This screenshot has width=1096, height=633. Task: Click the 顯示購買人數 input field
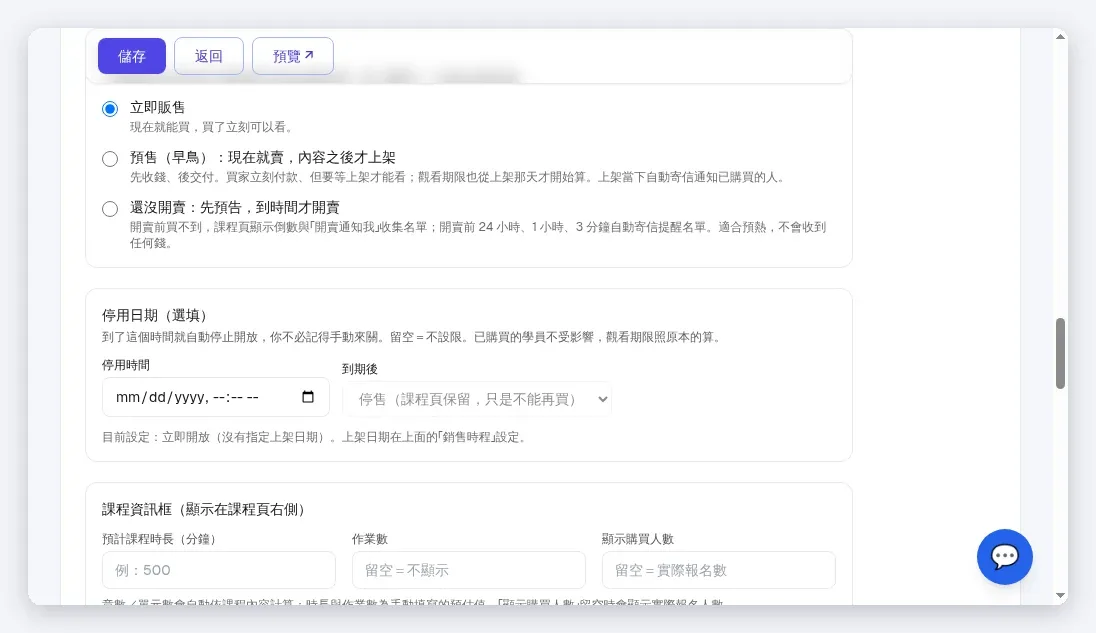(719, 570)
